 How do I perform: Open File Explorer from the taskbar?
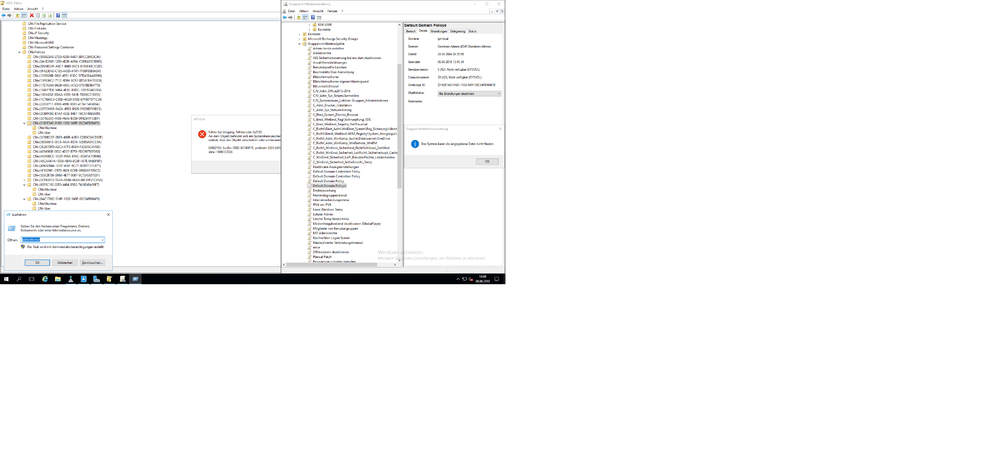[x=58, y=279]
